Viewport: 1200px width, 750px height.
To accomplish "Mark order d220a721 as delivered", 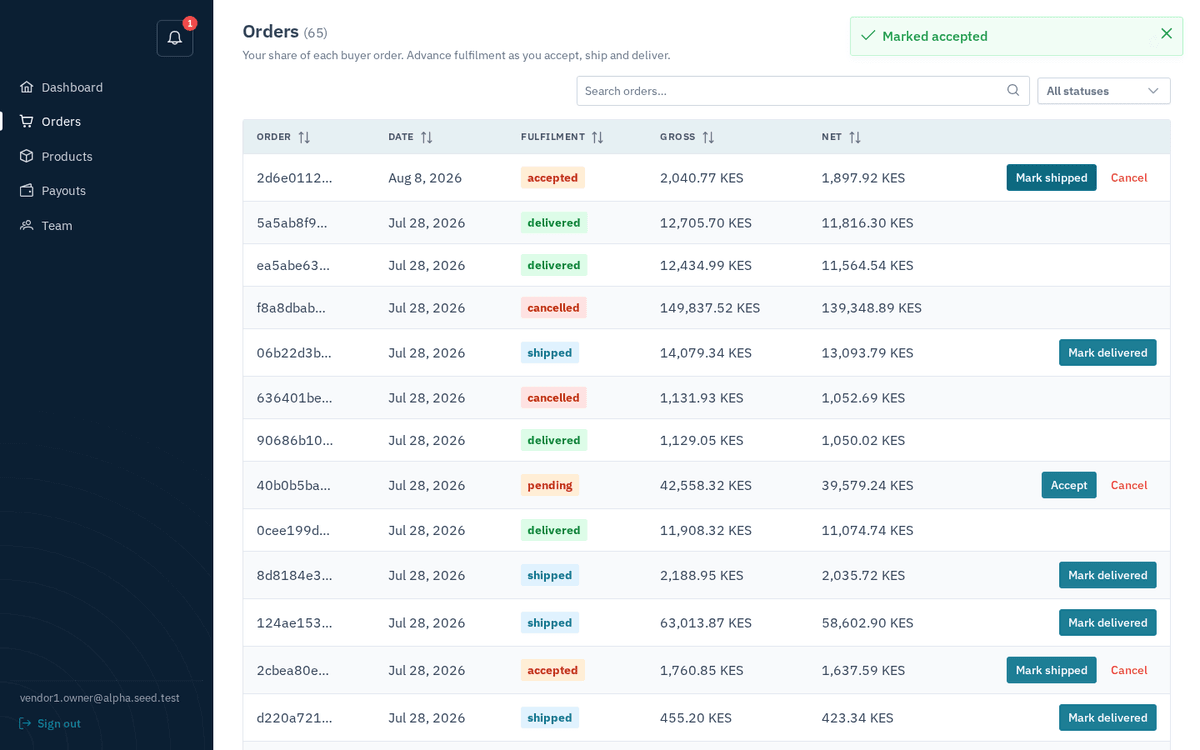I will click(x=1108, y=717).
